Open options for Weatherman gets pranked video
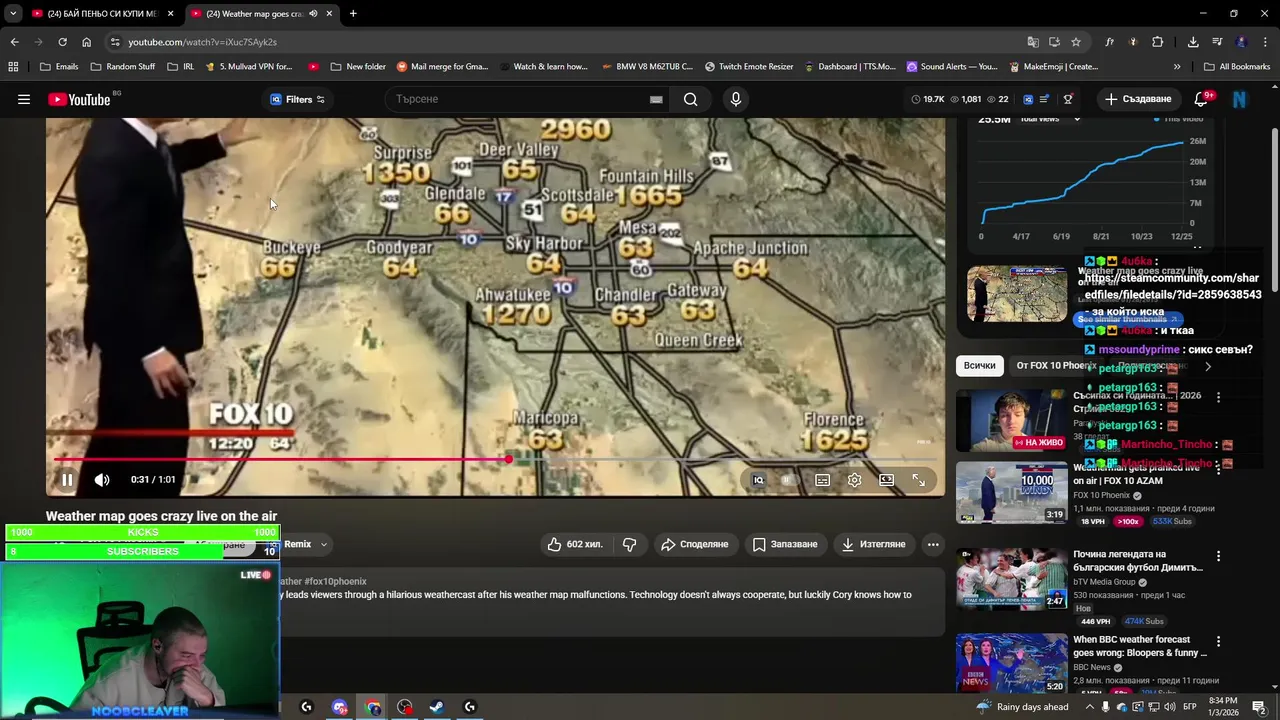 [x=1218, y=470]
